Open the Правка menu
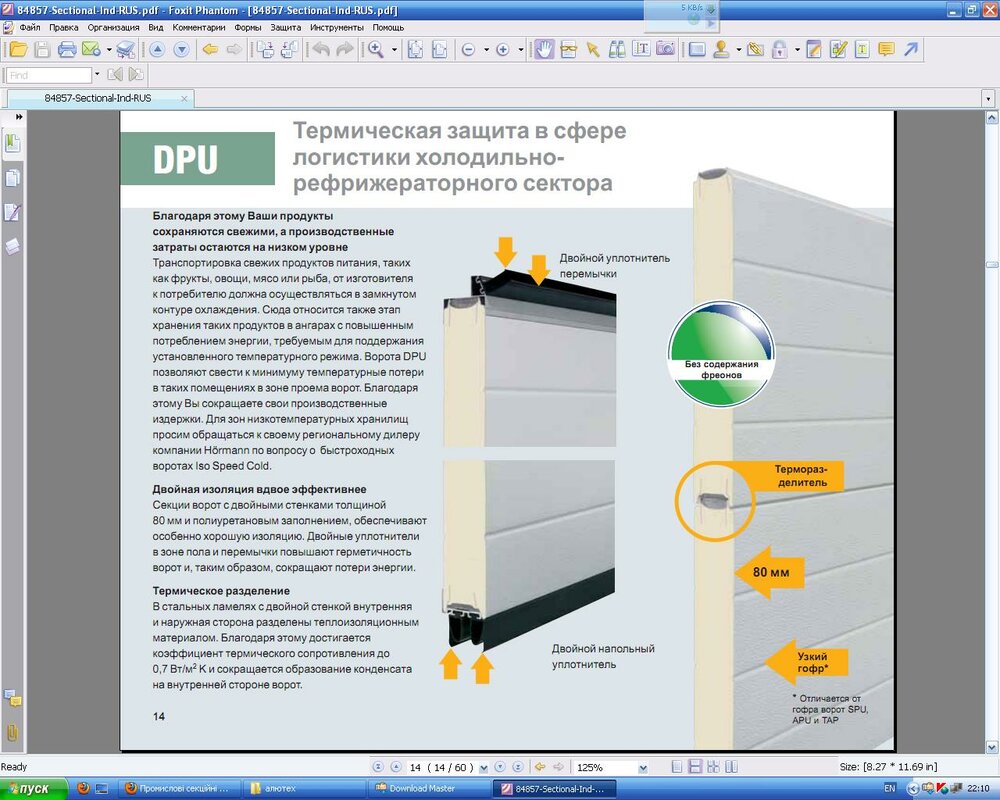 point(64,27)
